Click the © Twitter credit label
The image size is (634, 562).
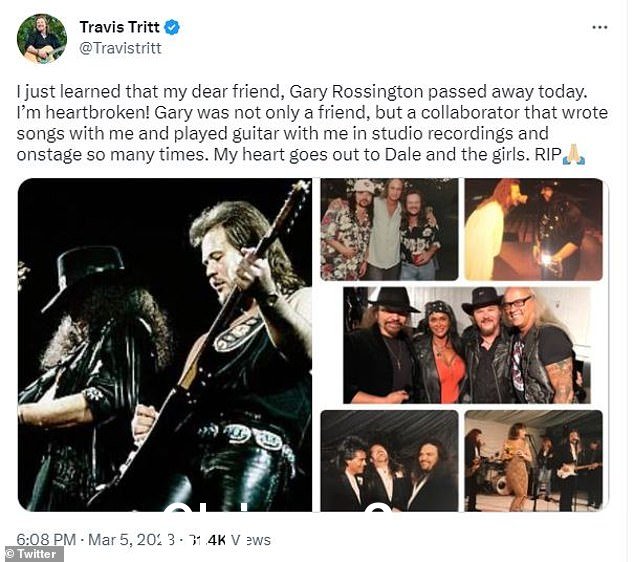(32, 554)
